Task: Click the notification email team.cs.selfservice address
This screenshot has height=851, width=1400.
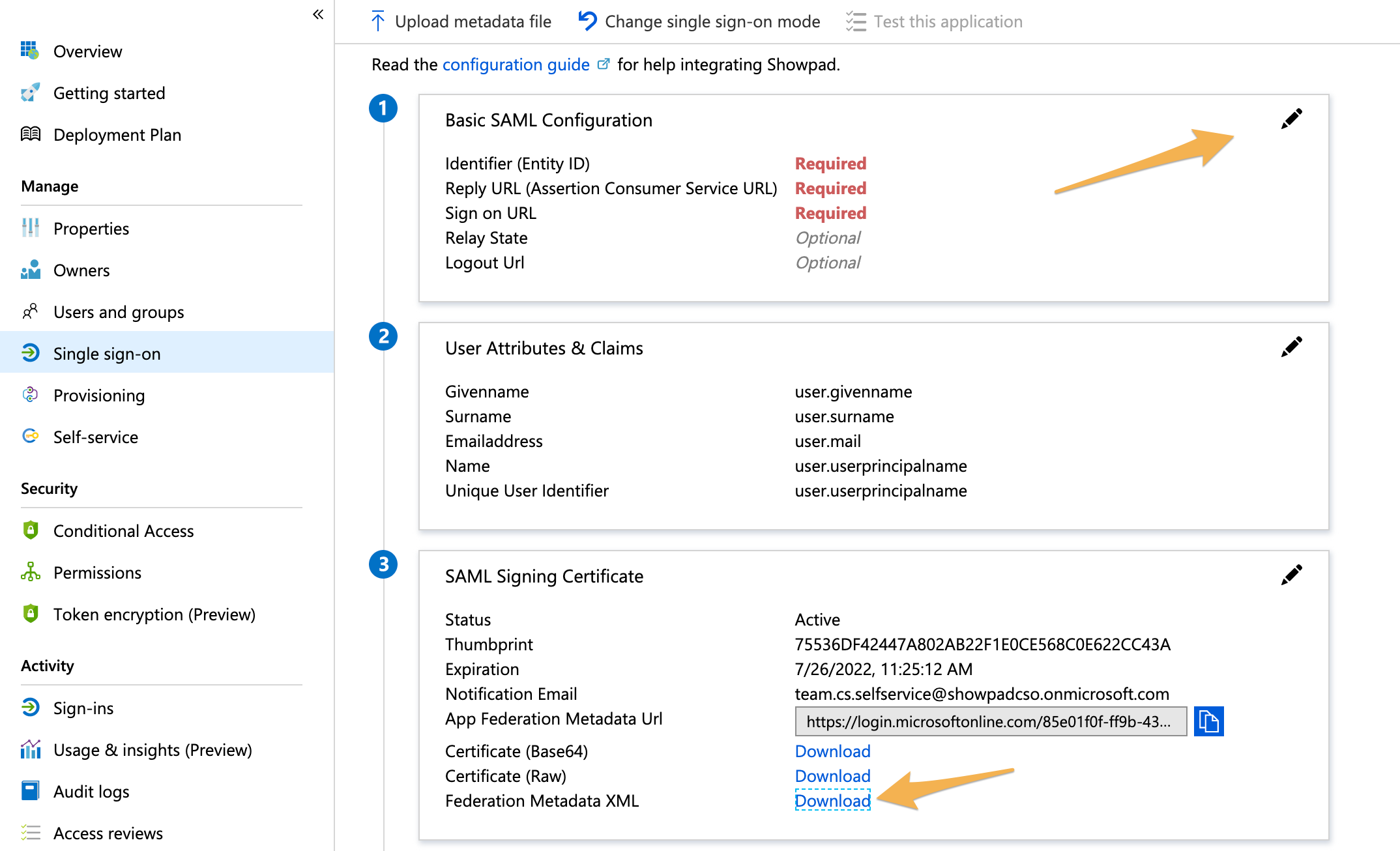Action: coord(982,694)
